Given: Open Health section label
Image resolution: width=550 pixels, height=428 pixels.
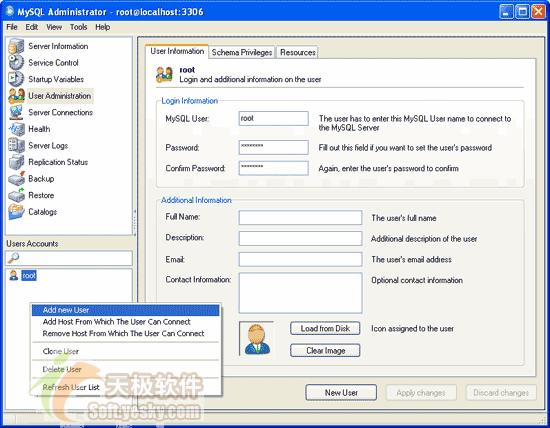Looking at the screenshot, I should pos(39,129).
